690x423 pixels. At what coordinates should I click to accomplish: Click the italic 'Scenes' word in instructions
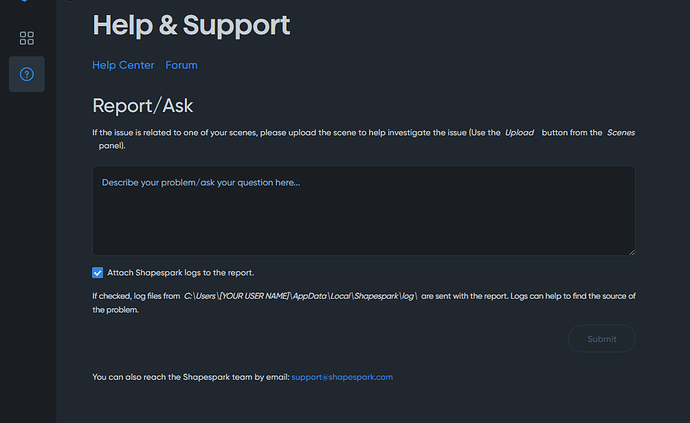coord(621,132)
